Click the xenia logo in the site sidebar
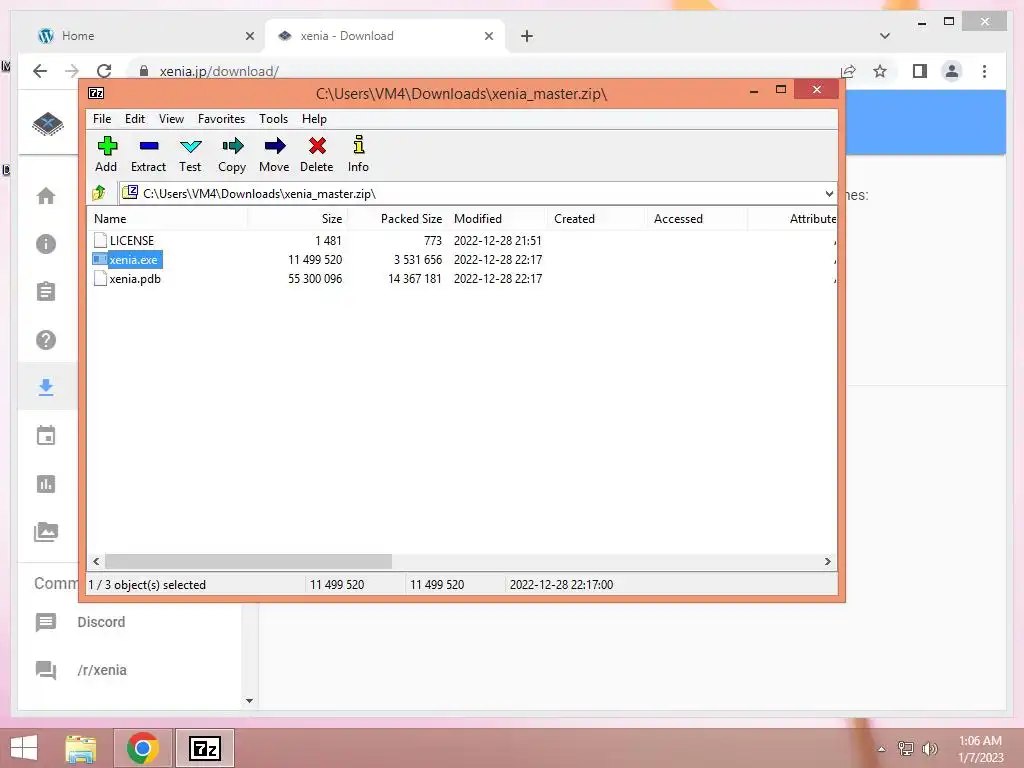Screen dimensions: 1024x768 click(48, 123)
